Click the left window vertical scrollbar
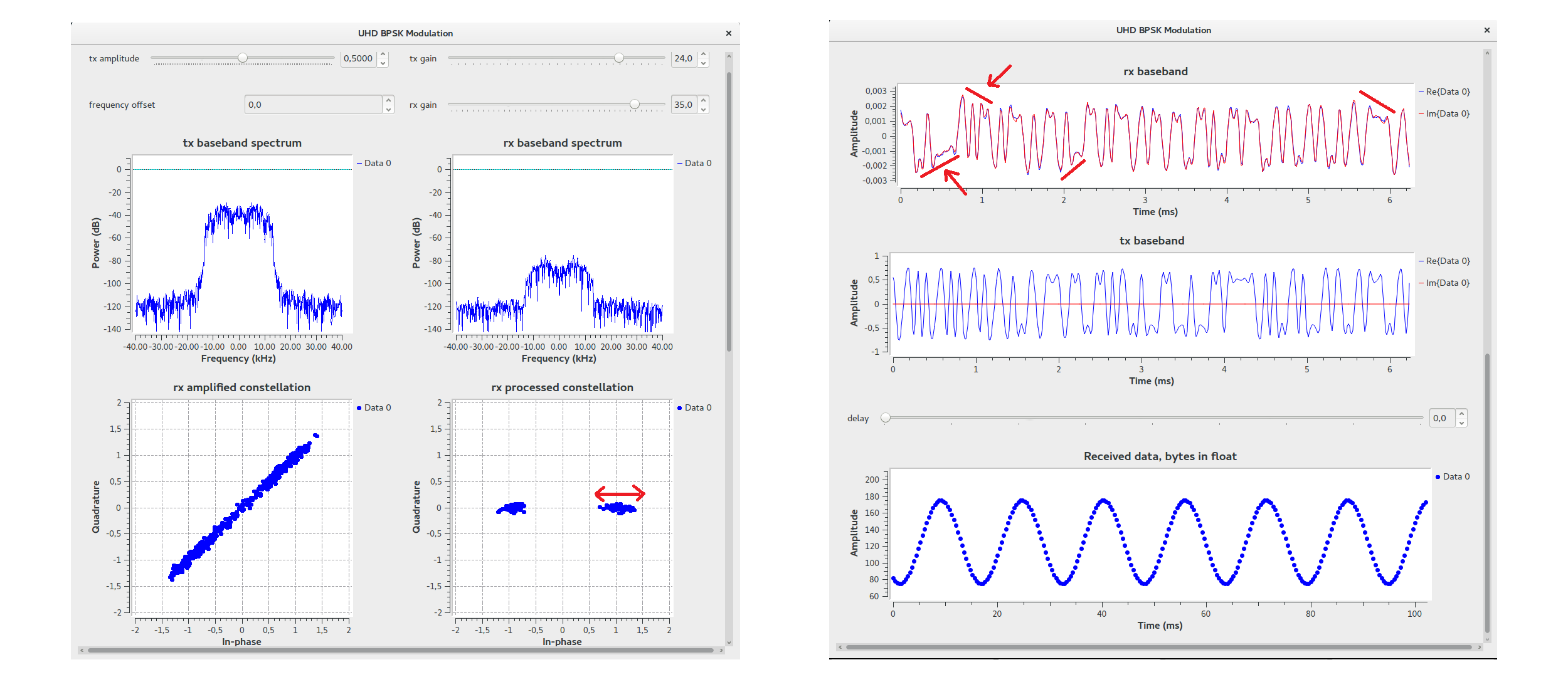 pyautogui.click(x=729, y=212)
